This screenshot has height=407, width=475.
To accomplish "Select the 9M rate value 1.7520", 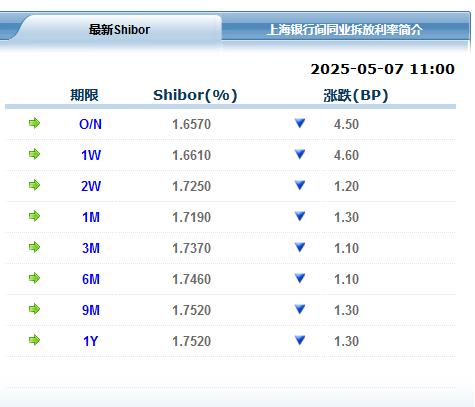I will pyautogui.click(x=192, y=310).
